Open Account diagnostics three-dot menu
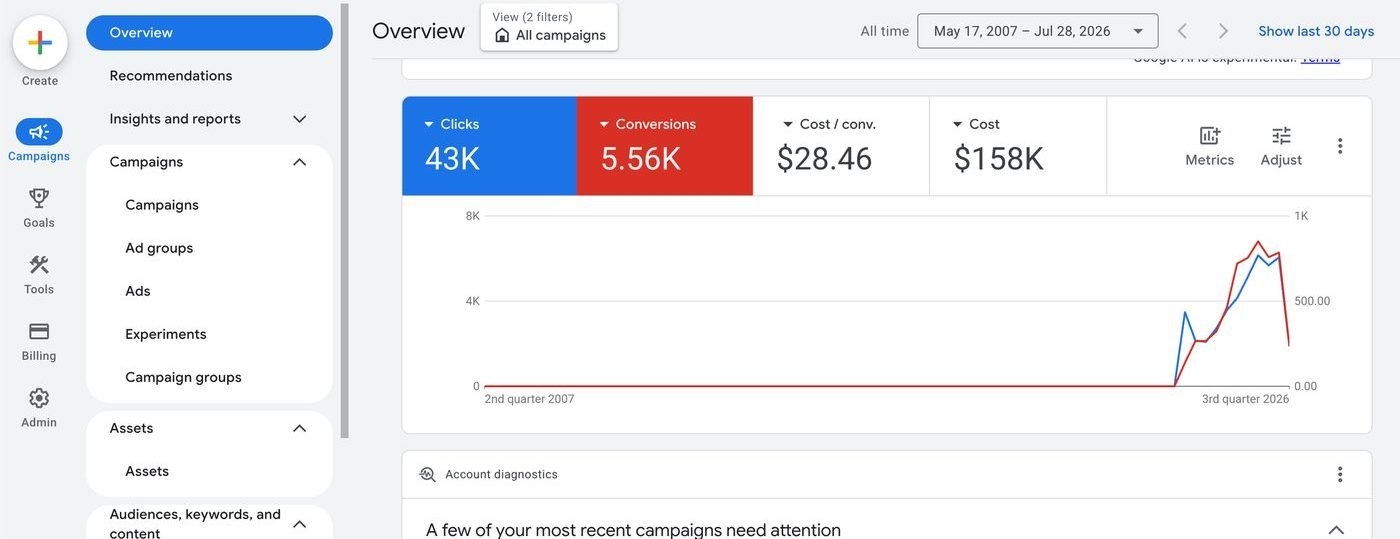Viewport: 1400px width, 539px height. pyautogui.click(x=1340, y=474)
